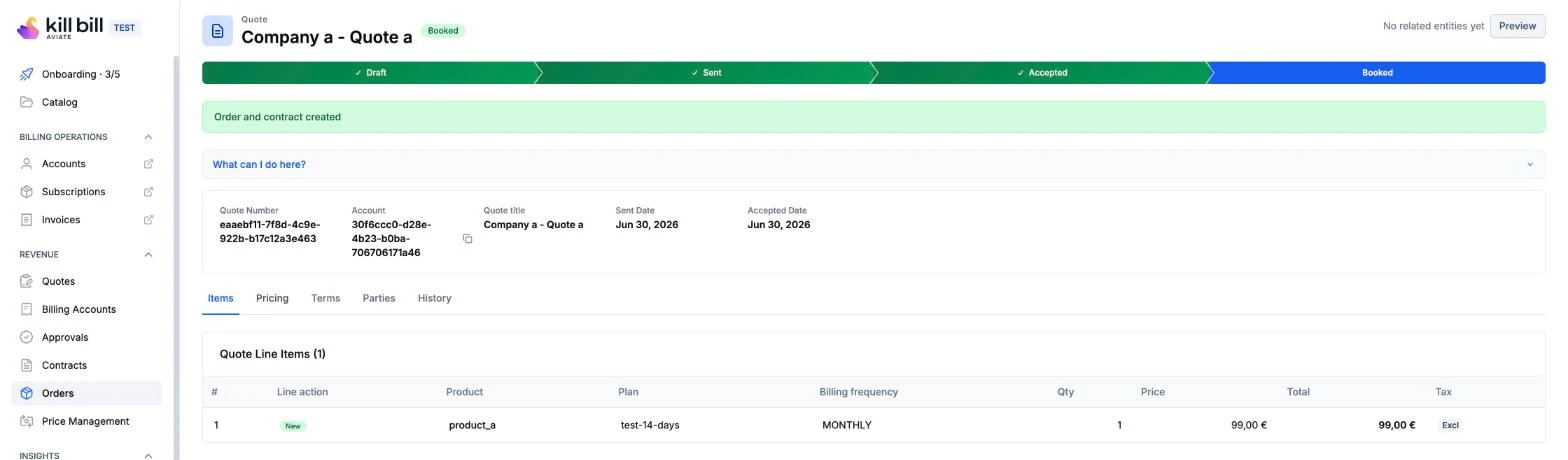Click the Draft stage in progress bar
Screen dimensions: 1568x460
point(370,73)
